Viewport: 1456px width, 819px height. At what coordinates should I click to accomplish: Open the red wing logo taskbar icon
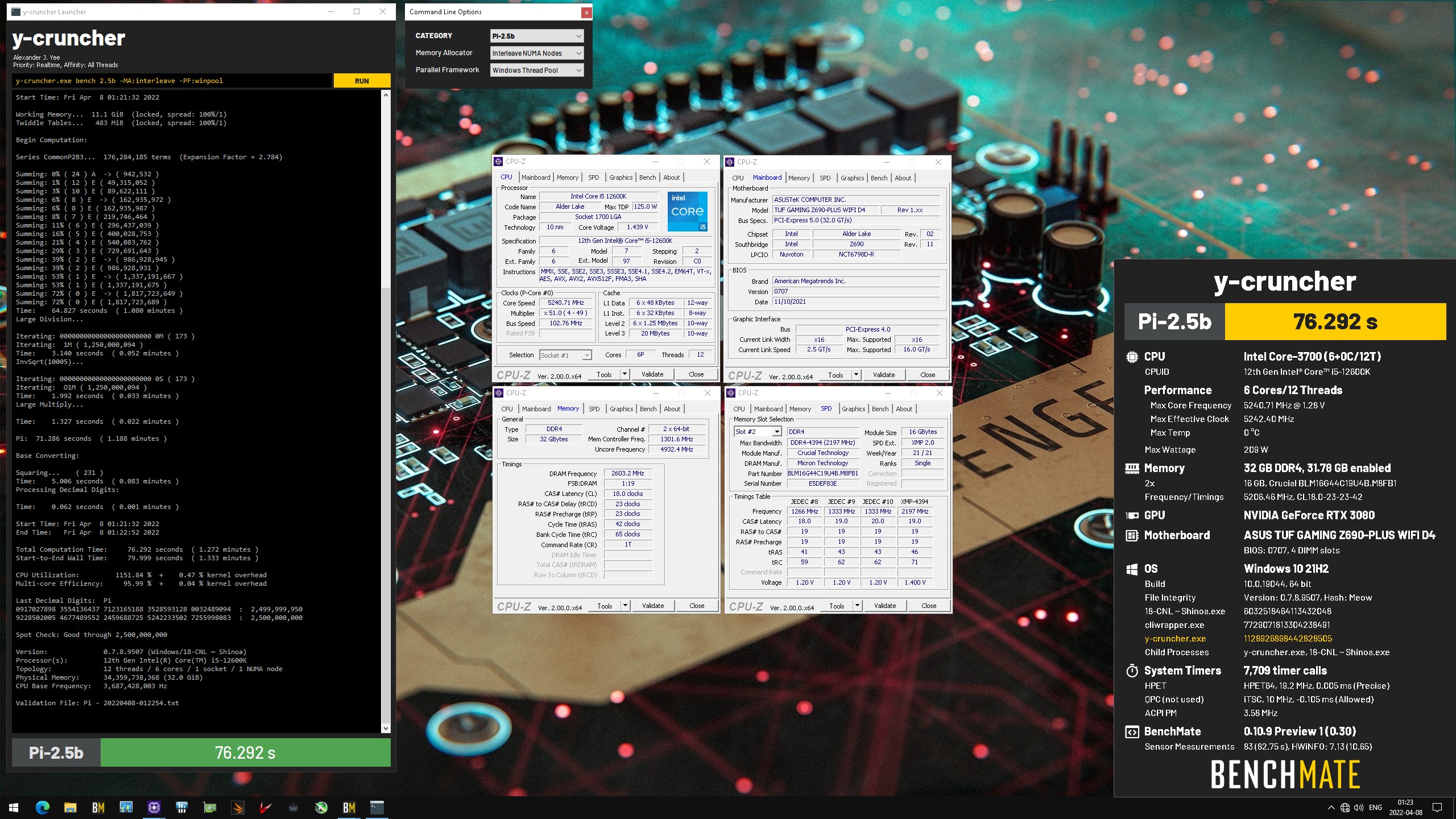(x=265, y=807)
